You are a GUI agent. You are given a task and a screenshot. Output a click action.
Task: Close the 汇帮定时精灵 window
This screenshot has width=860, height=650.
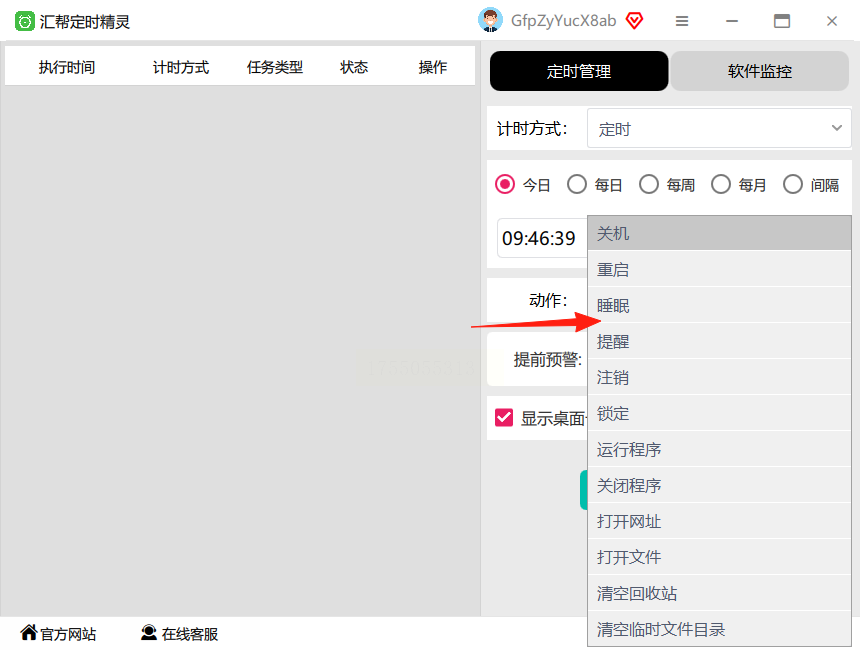coord(831,21)
